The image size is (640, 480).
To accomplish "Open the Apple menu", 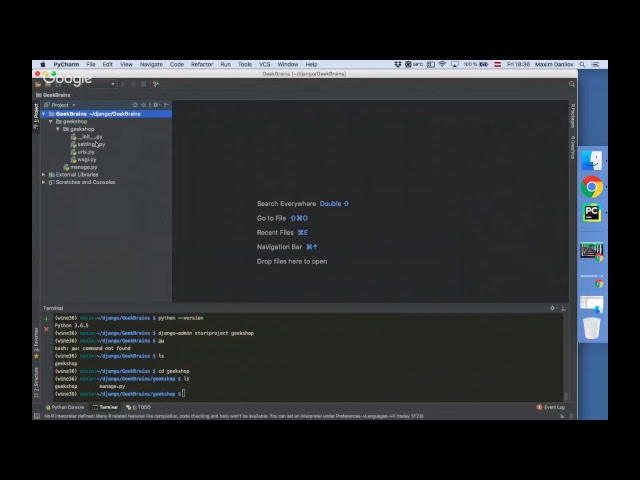I will [43, 64].
